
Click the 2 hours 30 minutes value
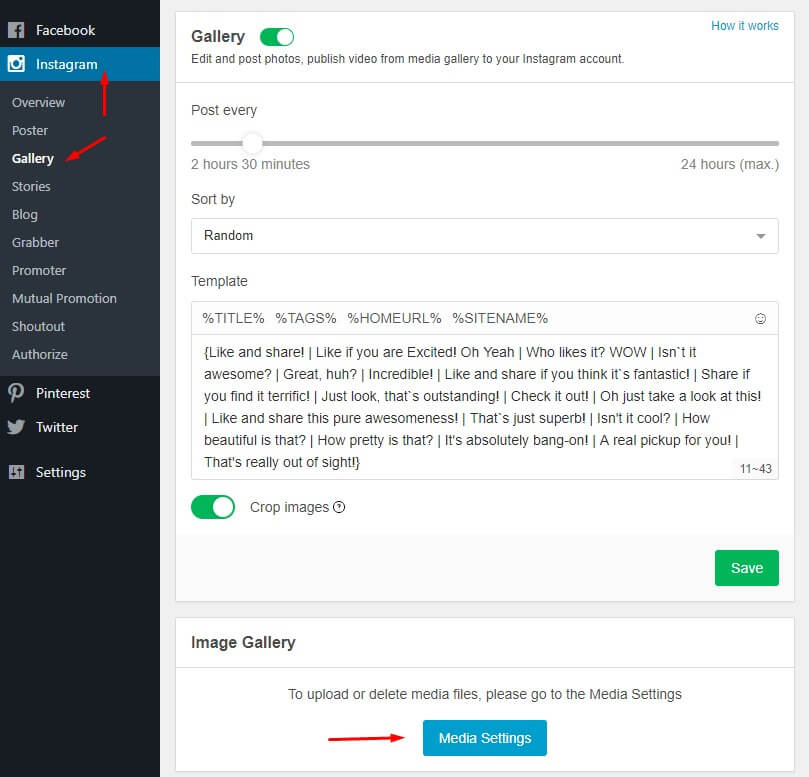tap(250, 164)
